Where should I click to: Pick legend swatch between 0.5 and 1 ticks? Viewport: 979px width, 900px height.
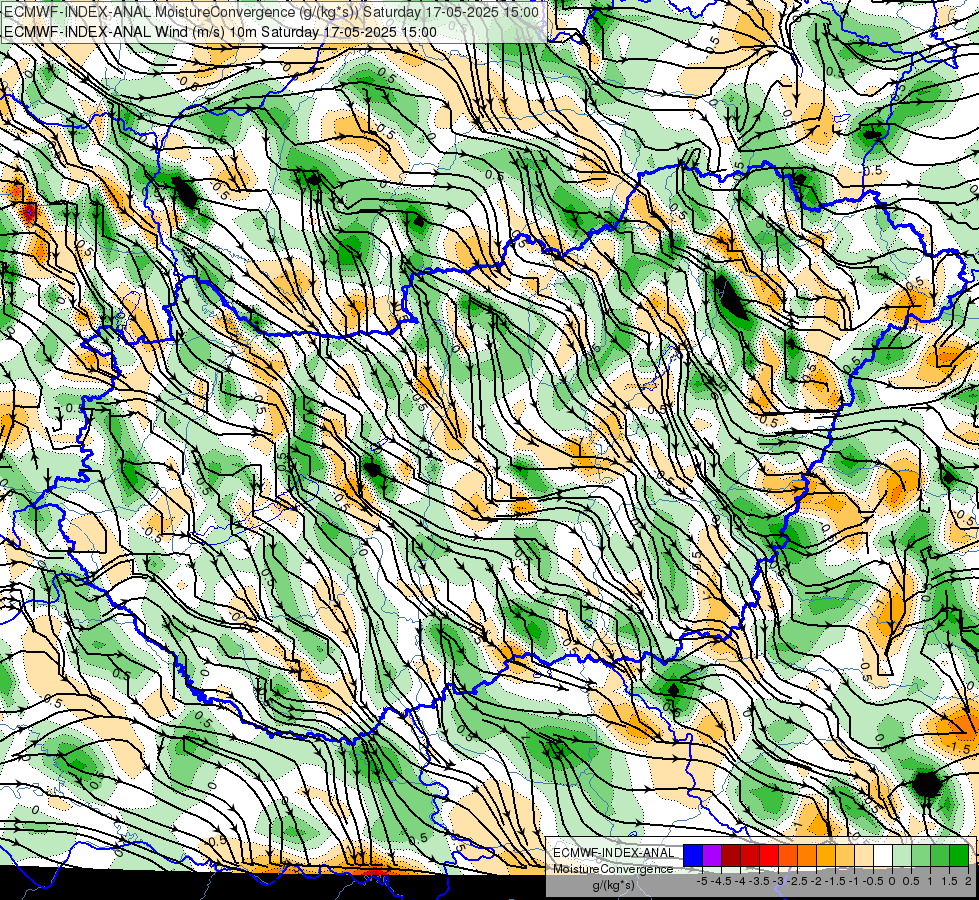click(x=921, y=855)
